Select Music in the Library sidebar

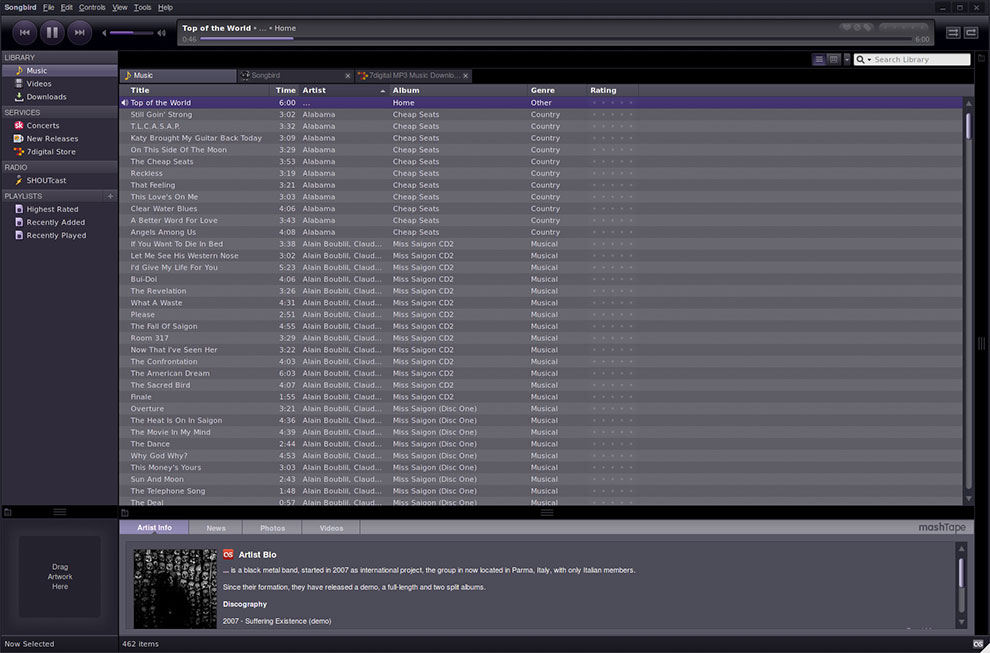tap(59, 71)
